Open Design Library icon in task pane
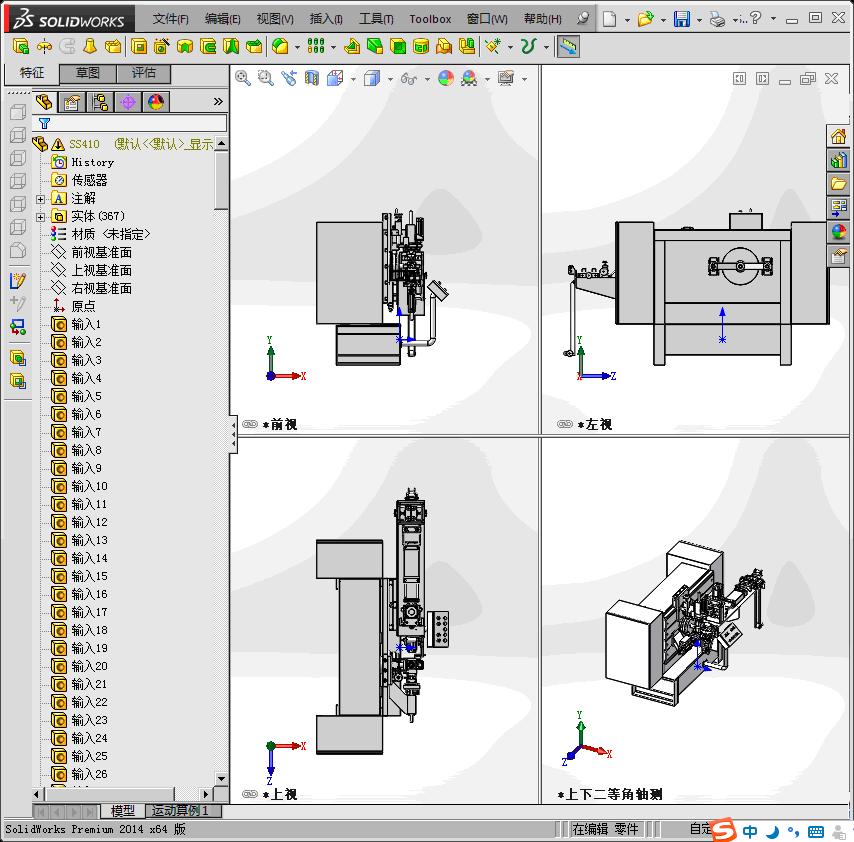The height and width of the screenshot is (842, 854). tap(838, 160)
